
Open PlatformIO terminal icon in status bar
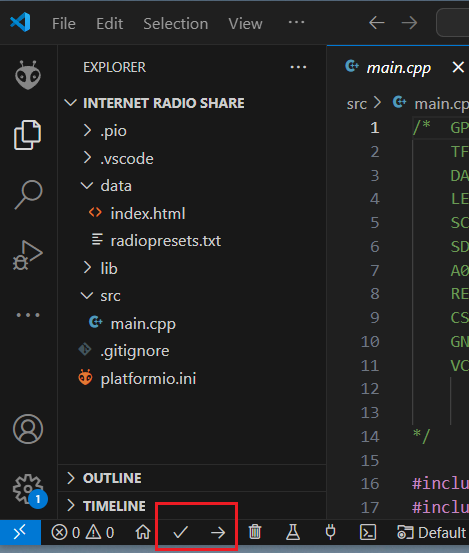click(368, 532)
